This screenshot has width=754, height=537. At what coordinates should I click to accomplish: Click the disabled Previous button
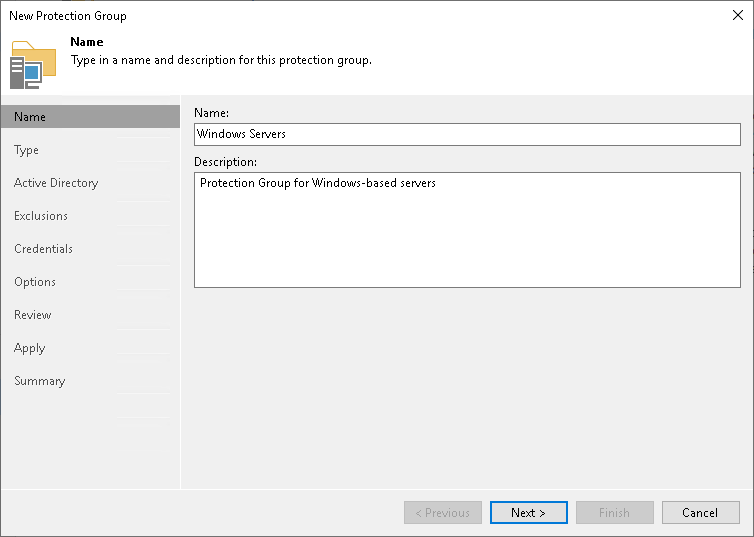pos(443,513)
